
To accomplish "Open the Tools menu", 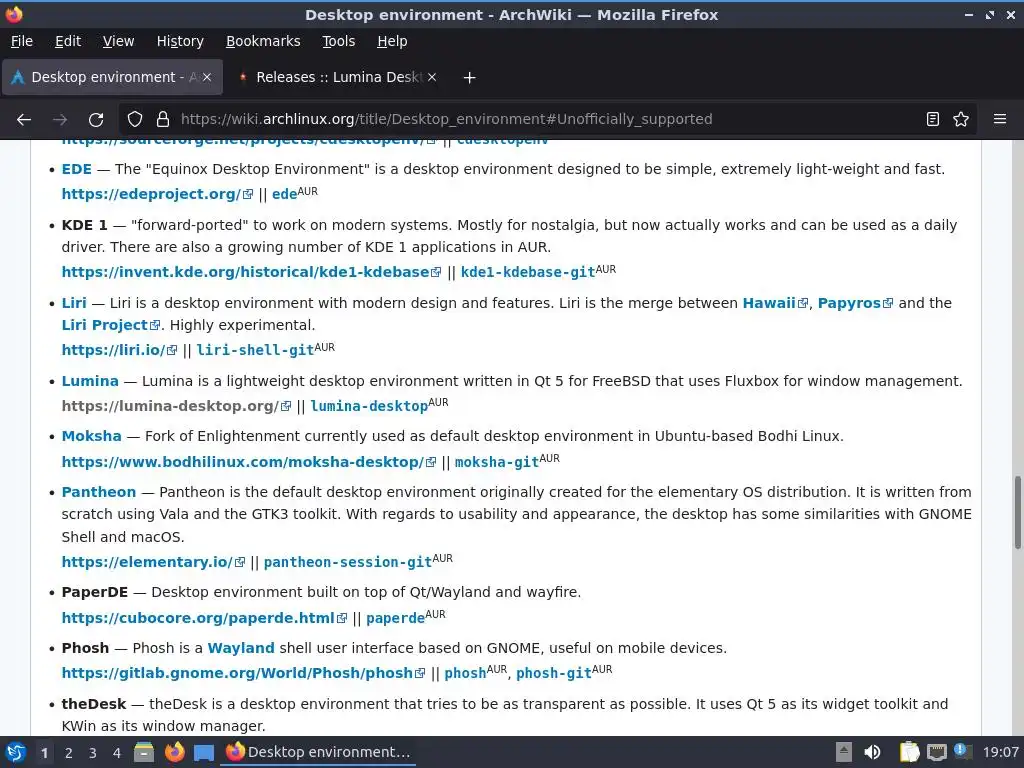I will (x=338, y=41).
